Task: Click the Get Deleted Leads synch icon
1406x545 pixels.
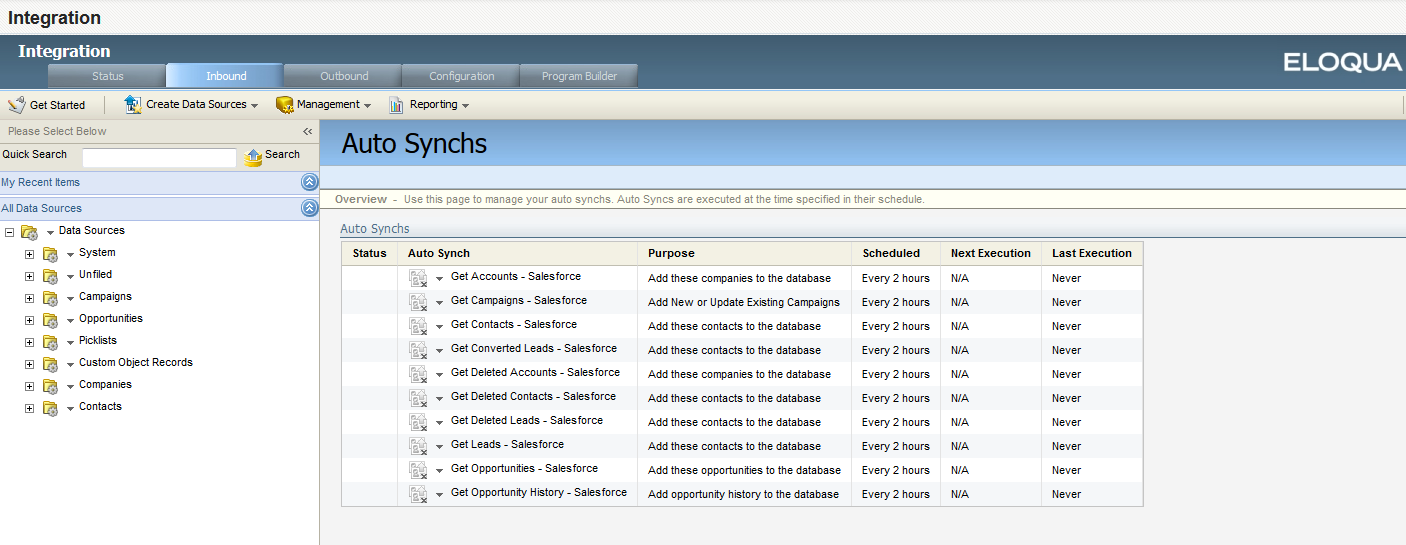Action: tap(419, 422)
